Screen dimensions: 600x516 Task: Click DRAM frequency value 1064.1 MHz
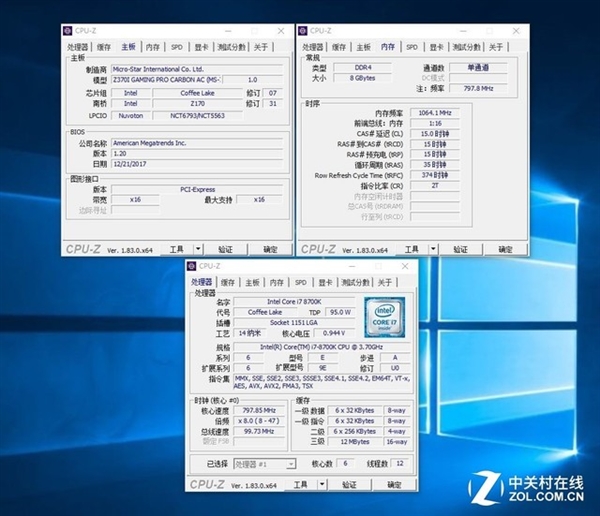pyautogui.click(x=435, y=113)
